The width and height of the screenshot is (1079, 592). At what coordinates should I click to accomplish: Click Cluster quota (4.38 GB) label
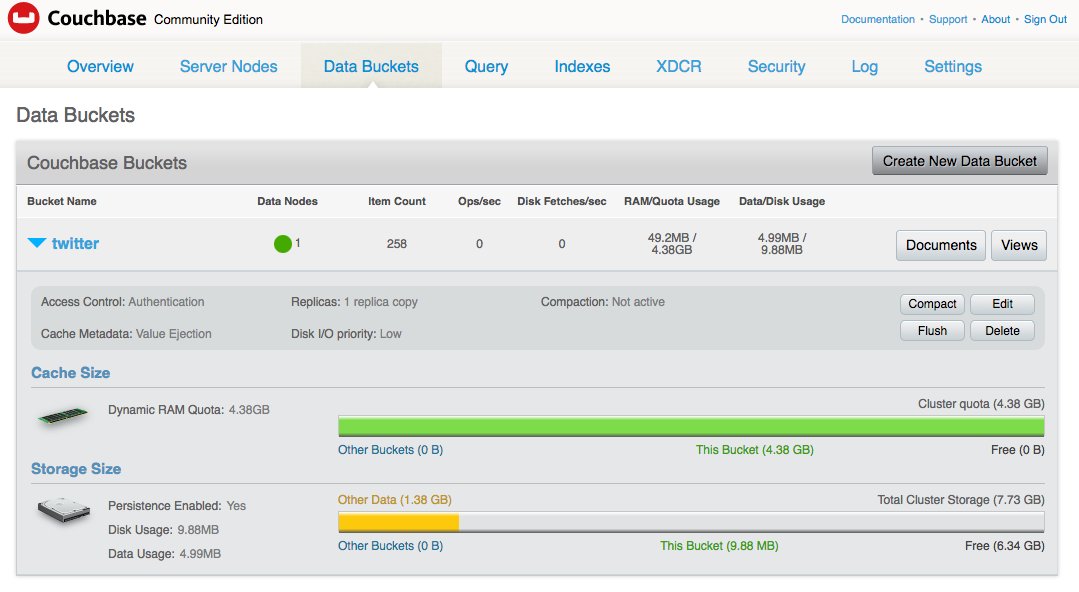point(981,404)
